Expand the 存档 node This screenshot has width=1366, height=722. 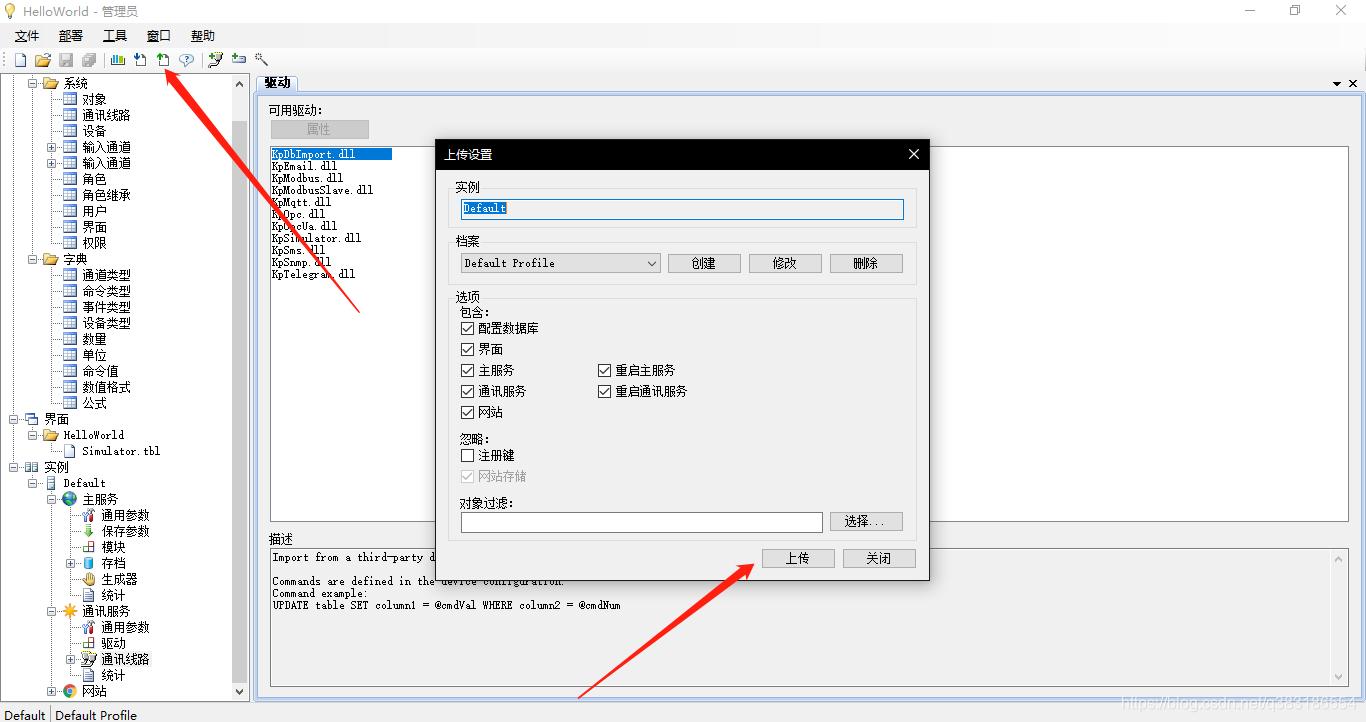(71, 563)
